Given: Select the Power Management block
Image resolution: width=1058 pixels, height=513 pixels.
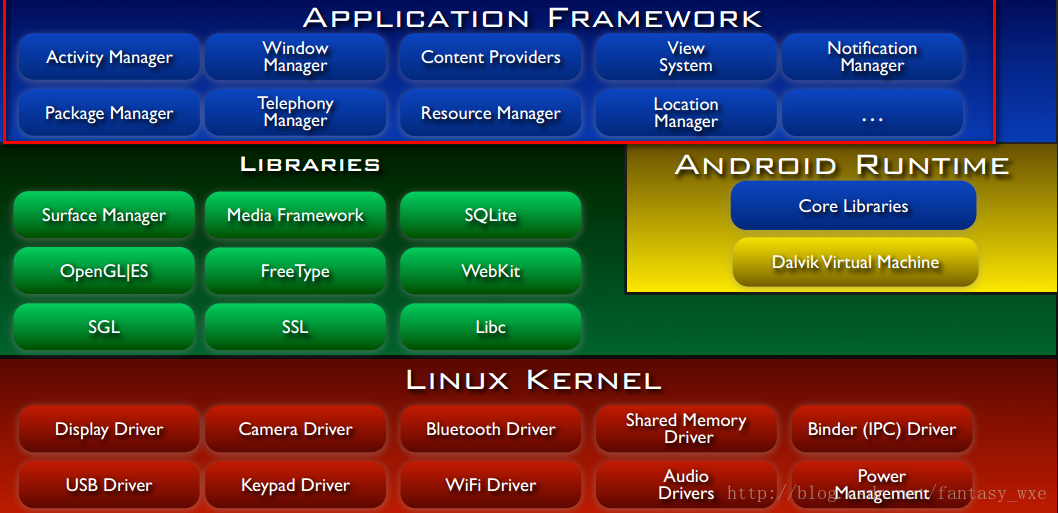Looking at the screenshot, I should click(882, 485).
